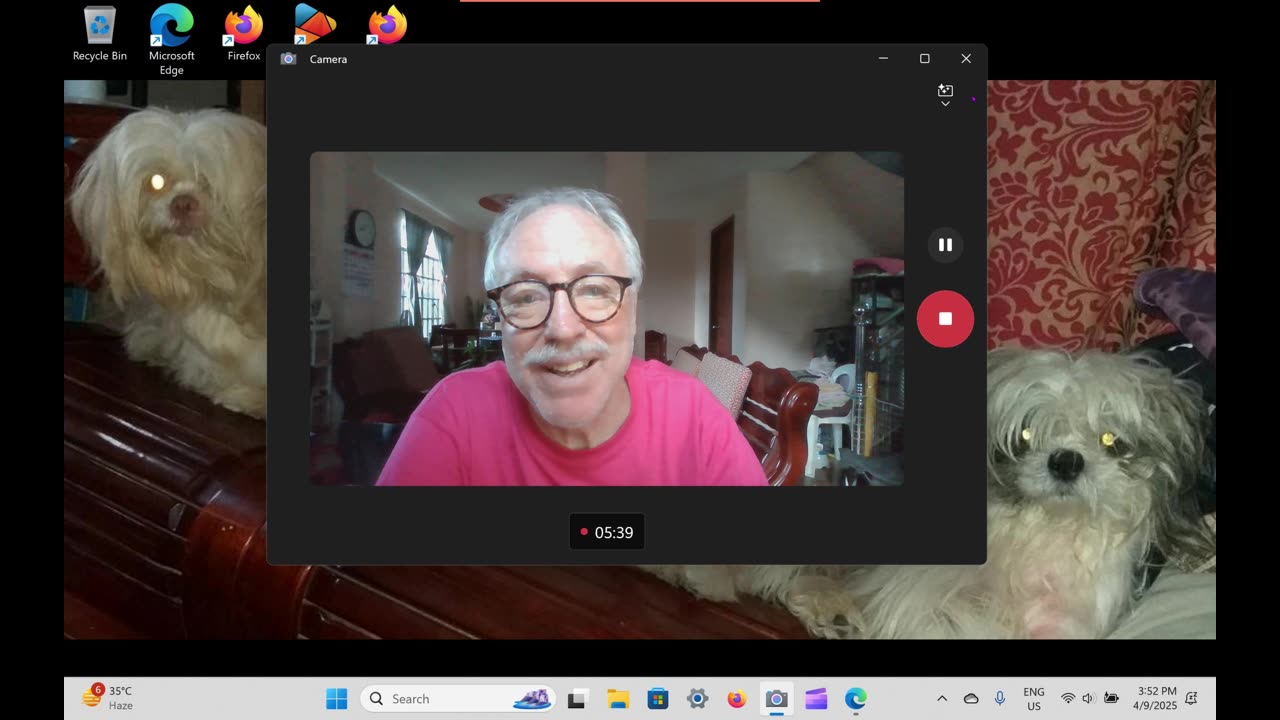Click the volume speaker tray icon

pos(1088,699)
